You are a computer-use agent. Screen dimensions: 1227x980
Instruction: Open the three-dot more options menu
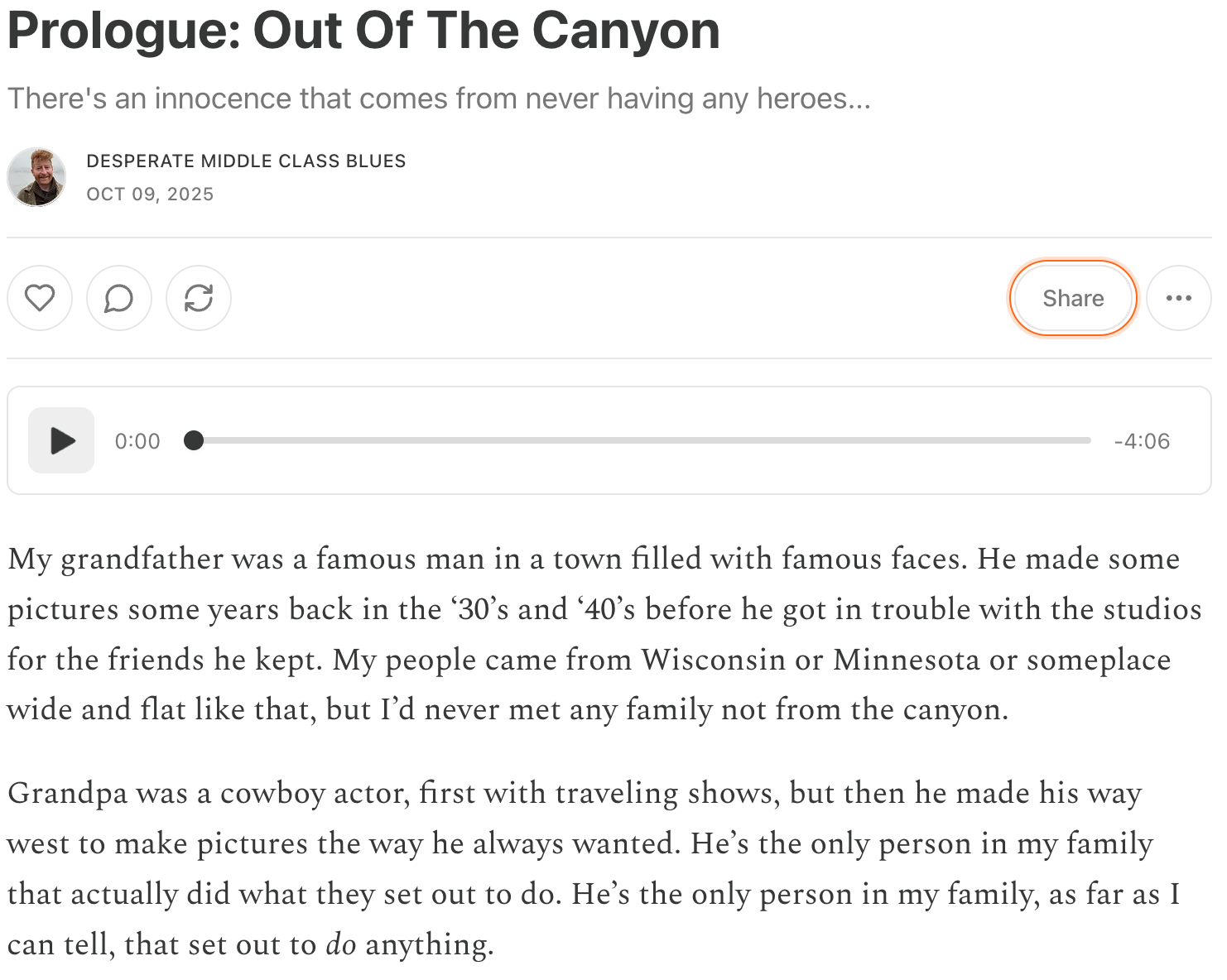1179,298
